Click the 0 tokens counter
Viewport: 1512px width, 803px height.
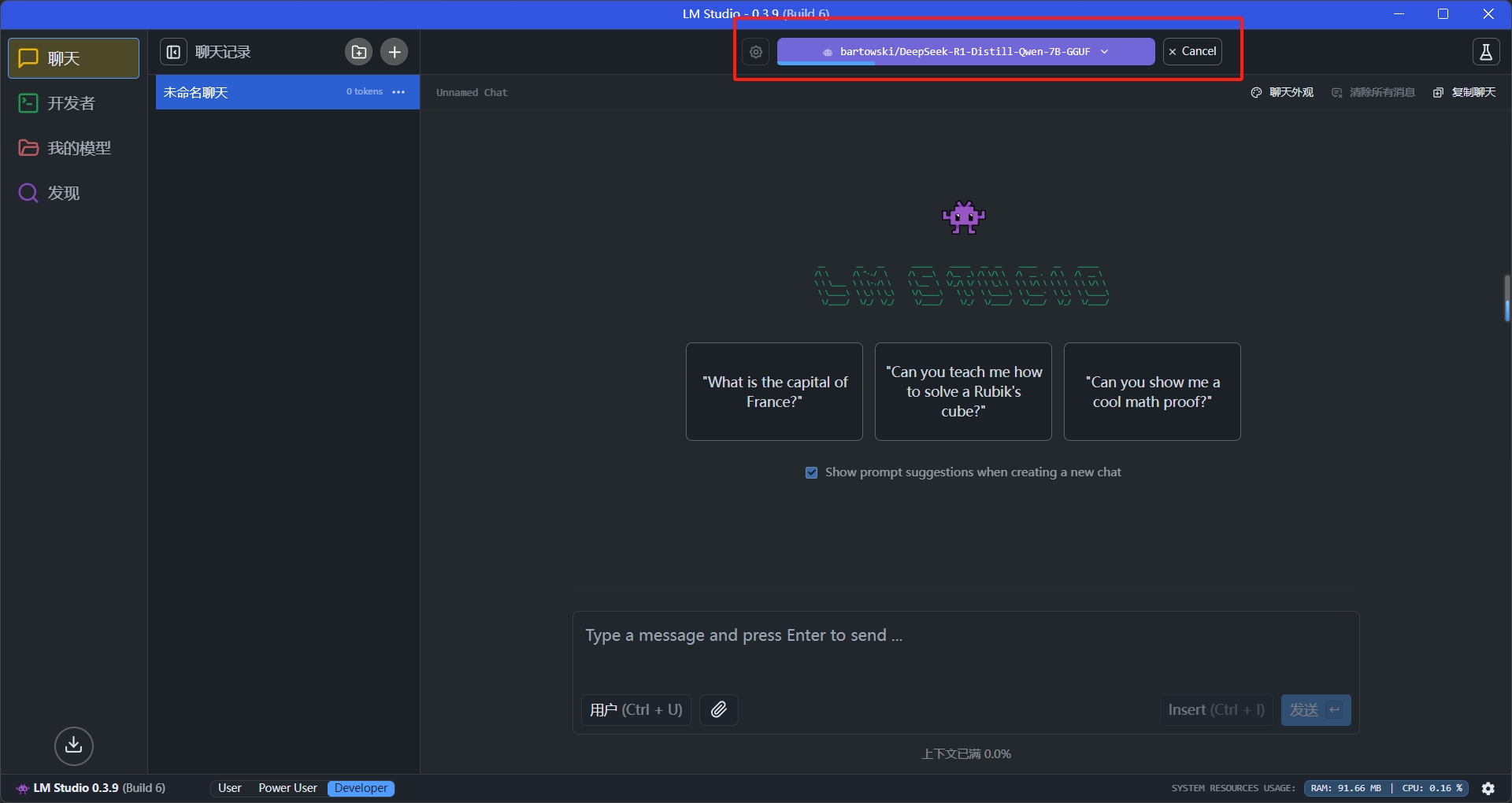tap(365, 92)
